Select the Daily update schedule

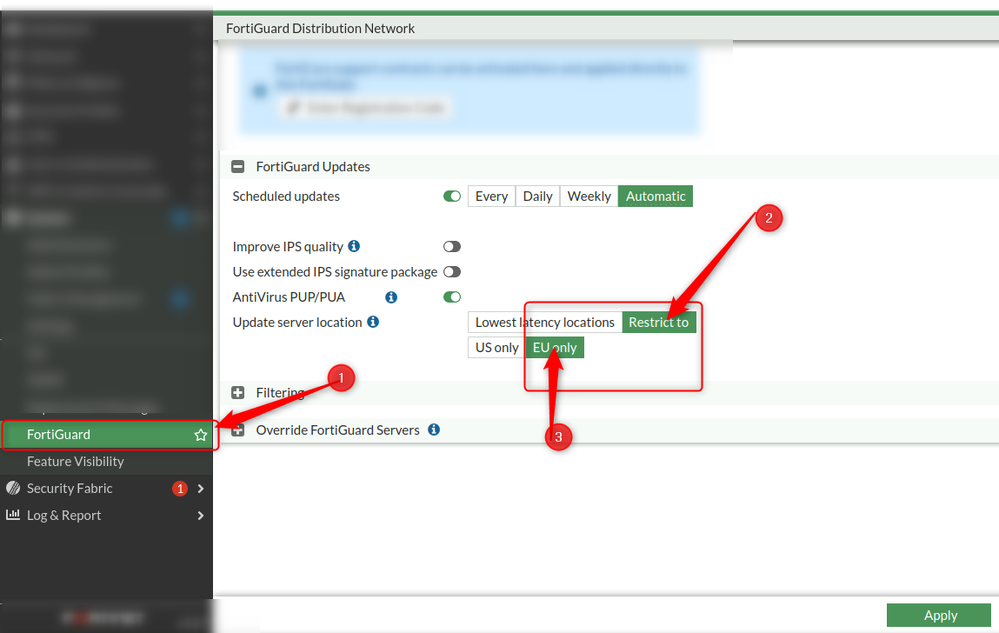coord(538,196)
